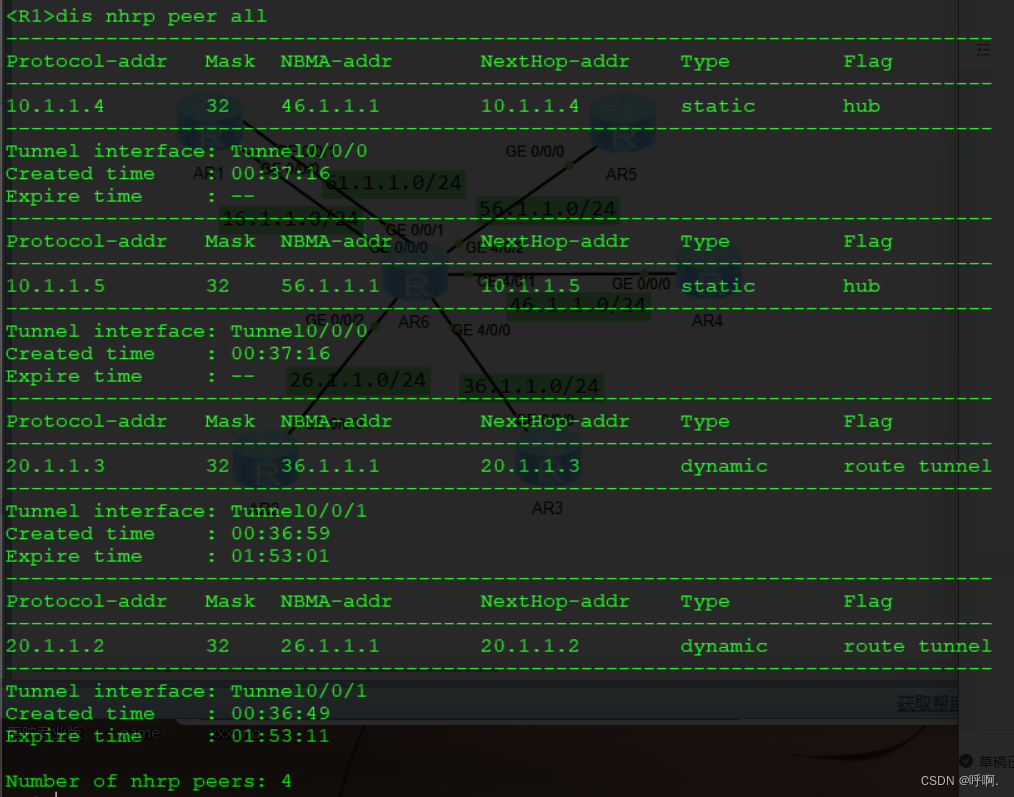Click the CSDN @呼啊 watermark link
1014x797 pixels.
pos(958,780)
